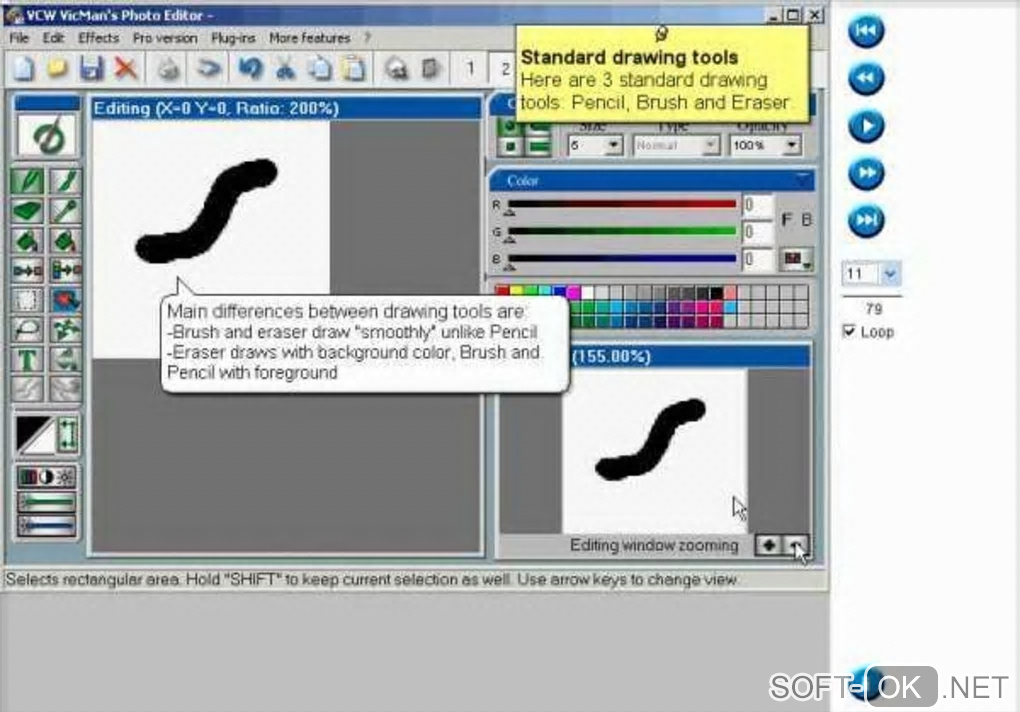Click the fast forward playback button
1020x712 pixels.
point(866,173)
